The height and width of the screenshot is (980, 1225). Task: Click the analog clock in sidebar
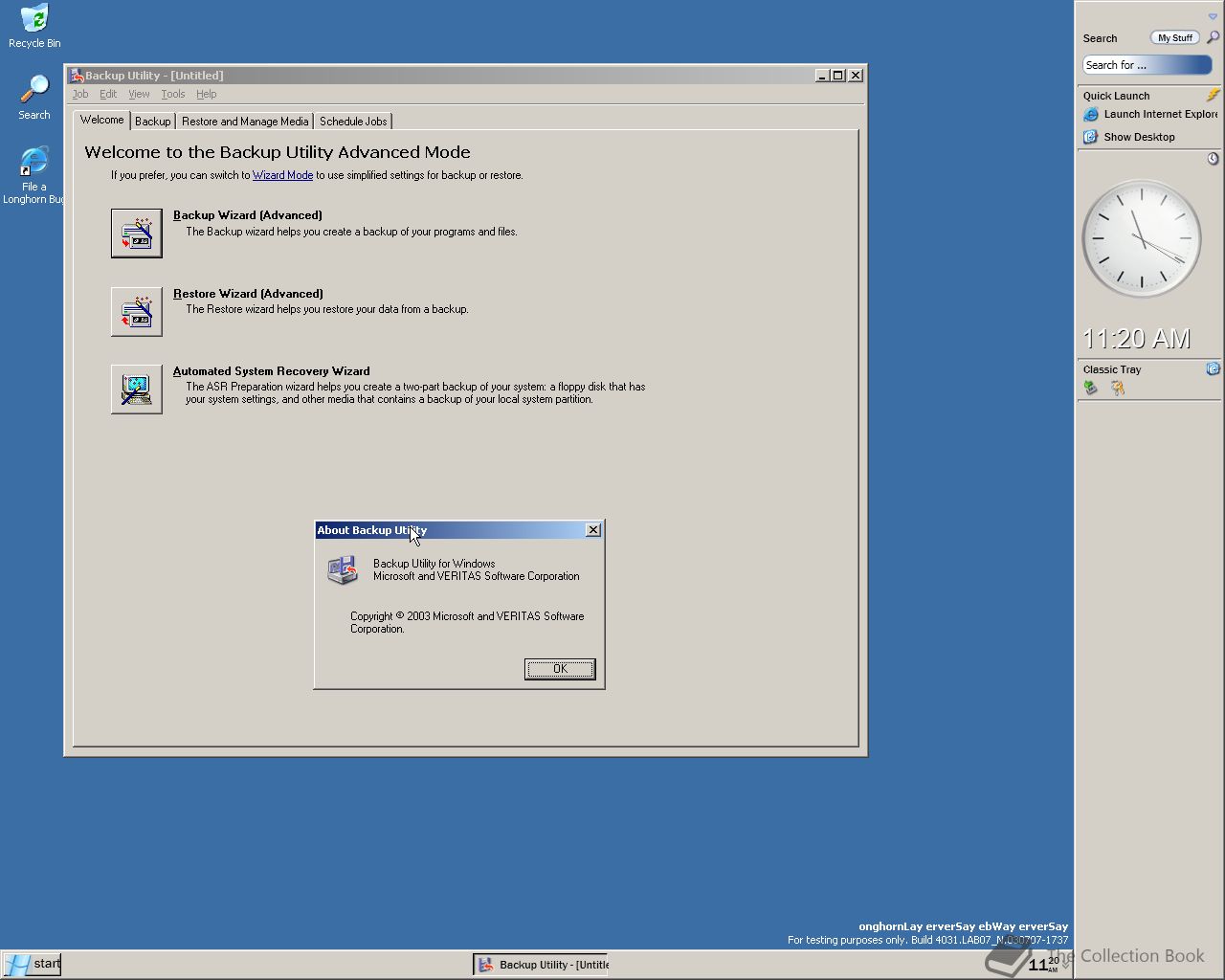pyautogui.click(x=1141, y=239)
